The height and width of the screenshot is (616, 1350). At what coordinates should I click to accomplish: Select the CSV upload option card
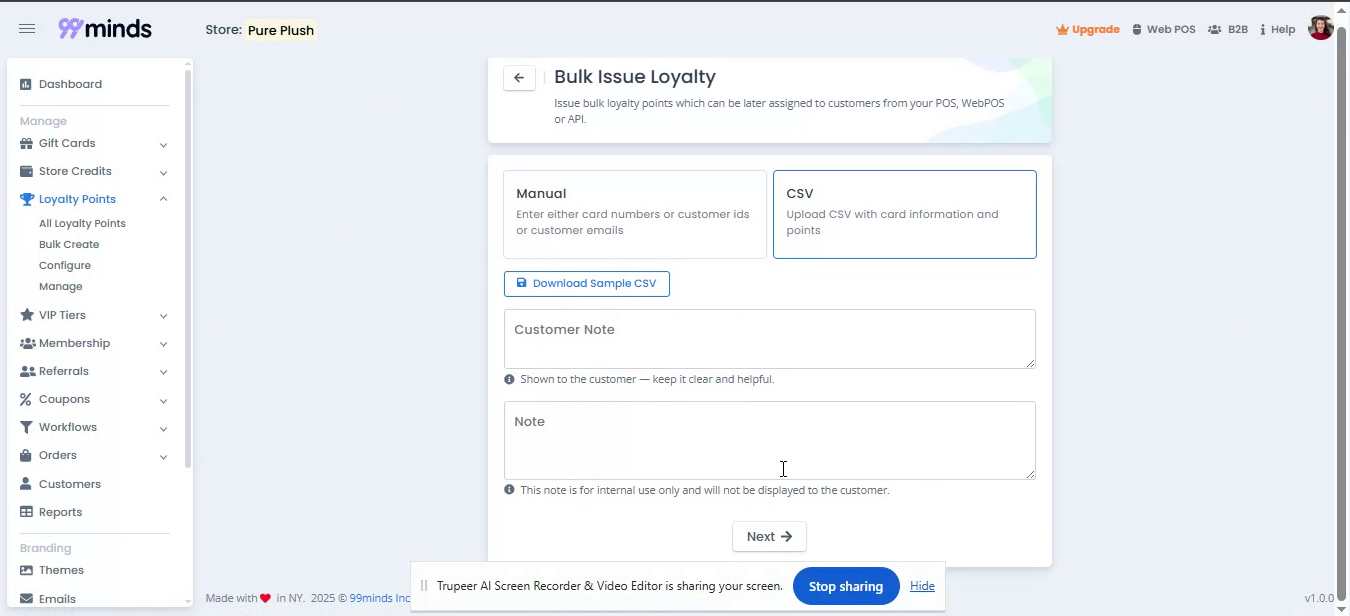[x=904, y=214]
